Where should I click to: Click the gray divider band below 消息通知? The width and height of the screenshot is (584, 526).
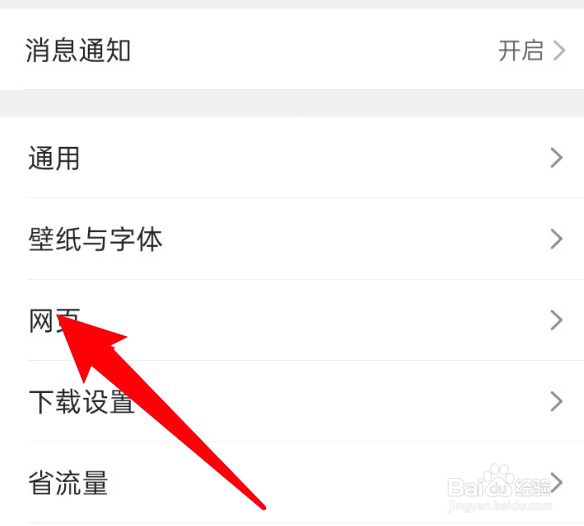click(292, 103)
